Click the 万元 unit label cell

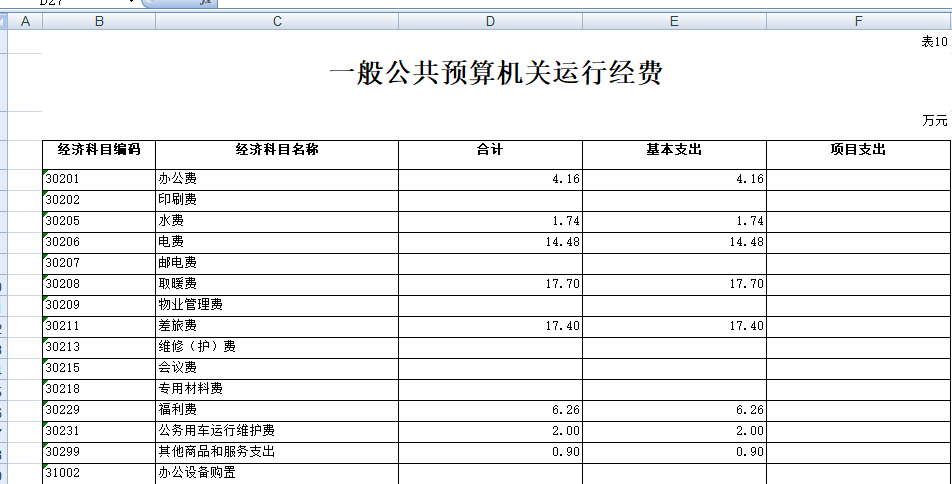coord(934,121)
